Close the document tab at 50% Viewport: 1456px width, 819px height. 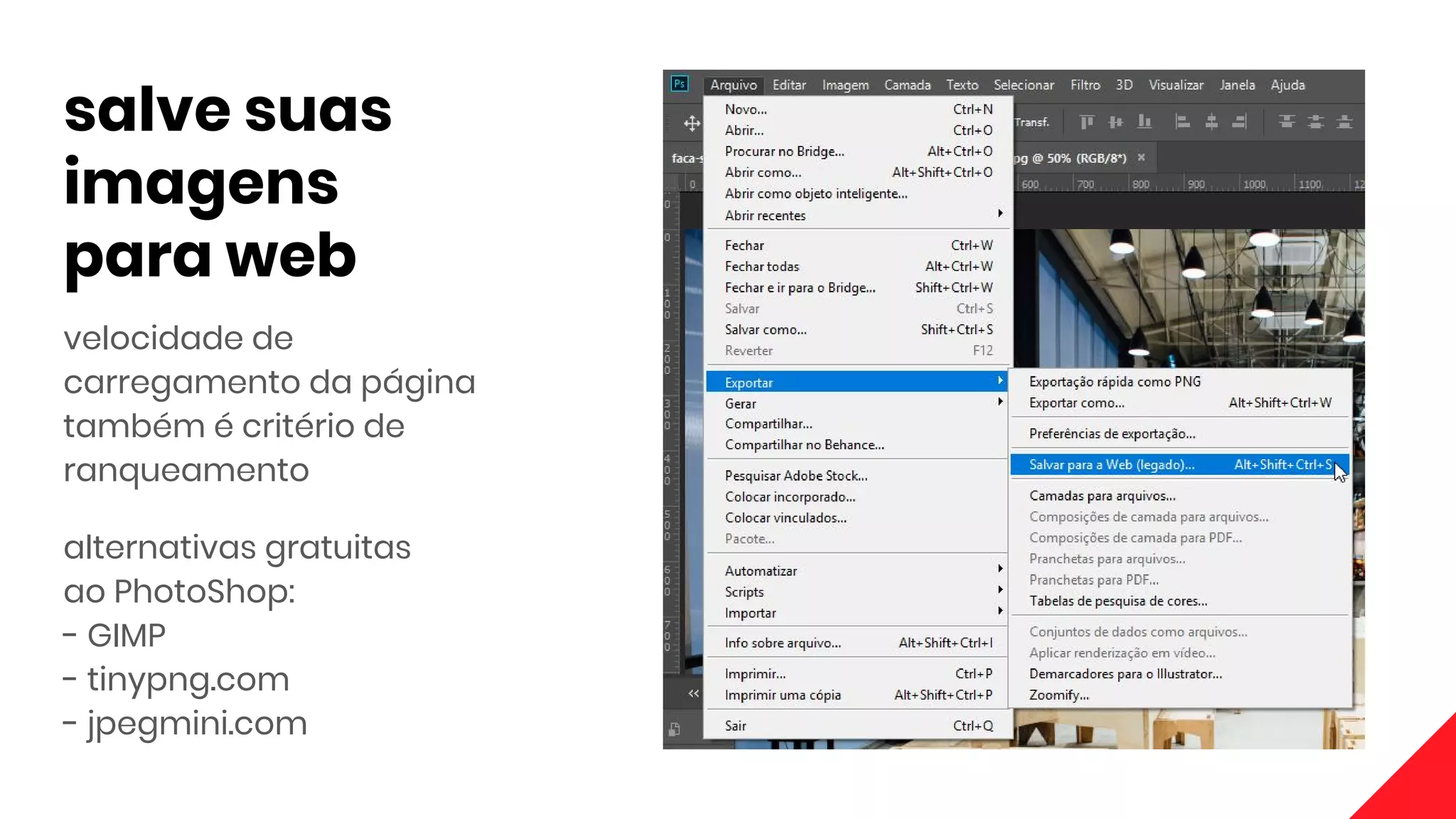1141,158
